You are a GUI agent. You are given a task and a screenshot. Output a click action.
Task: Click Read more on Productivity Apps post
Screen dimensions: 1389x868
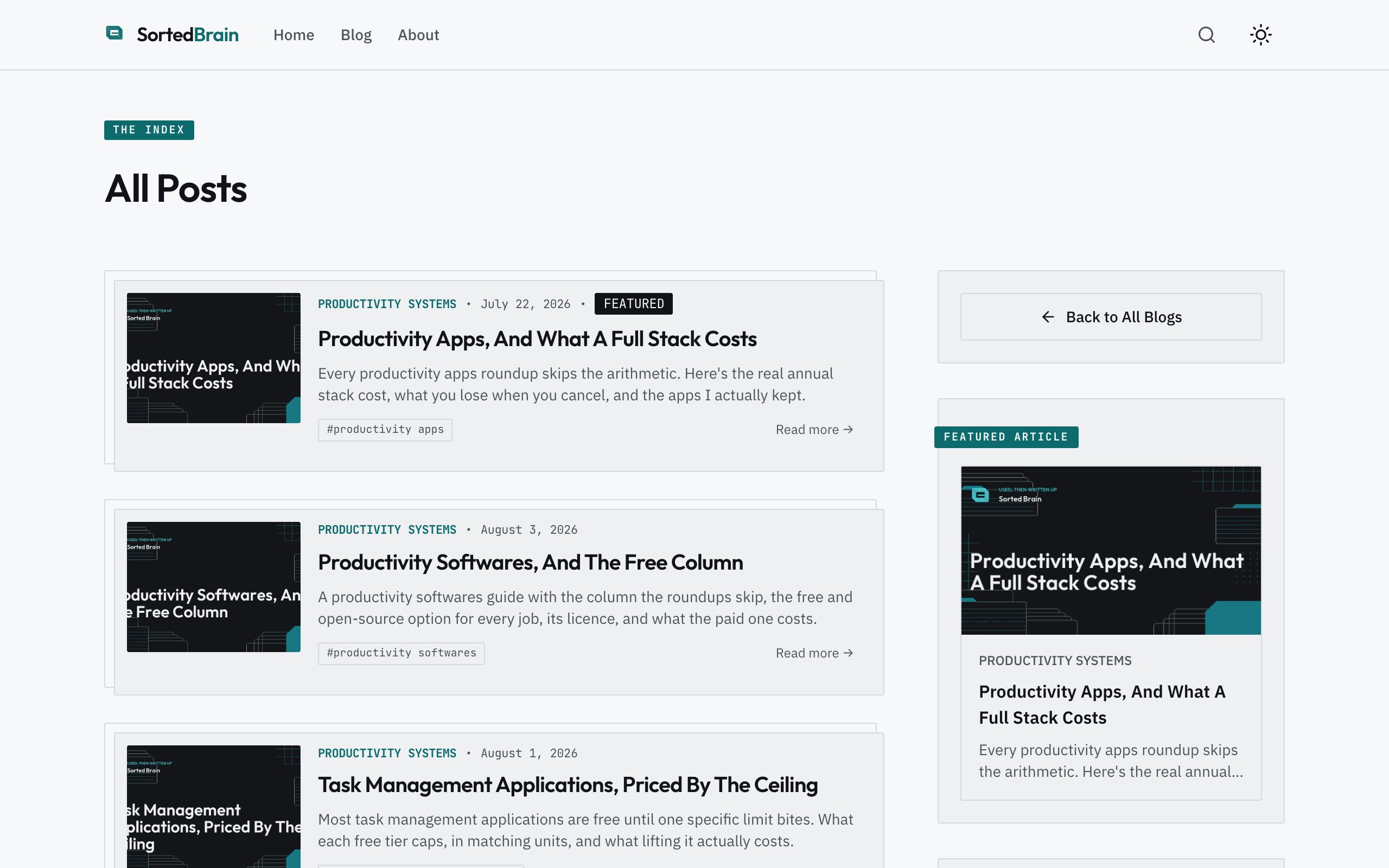point(814,430)
